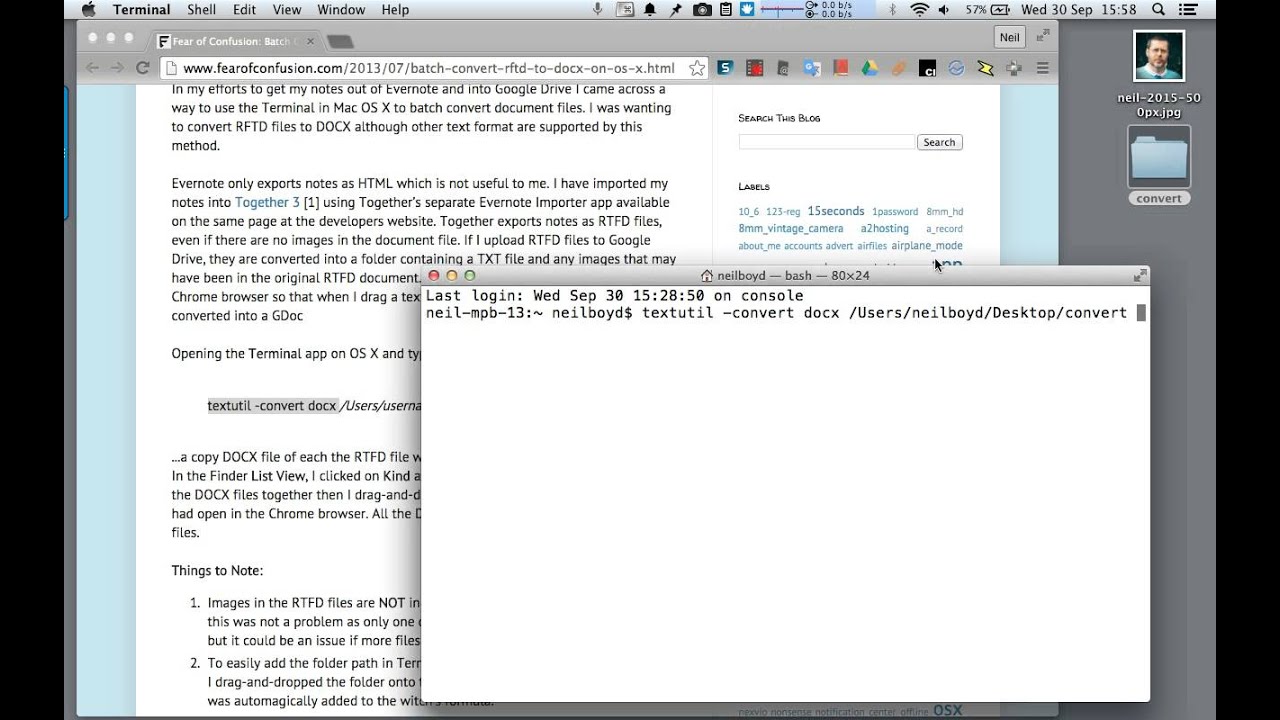This screenshot has width=1280, height=720.
Task: Click the date and time Wed 30 Sep
Action: [1078, 10]
